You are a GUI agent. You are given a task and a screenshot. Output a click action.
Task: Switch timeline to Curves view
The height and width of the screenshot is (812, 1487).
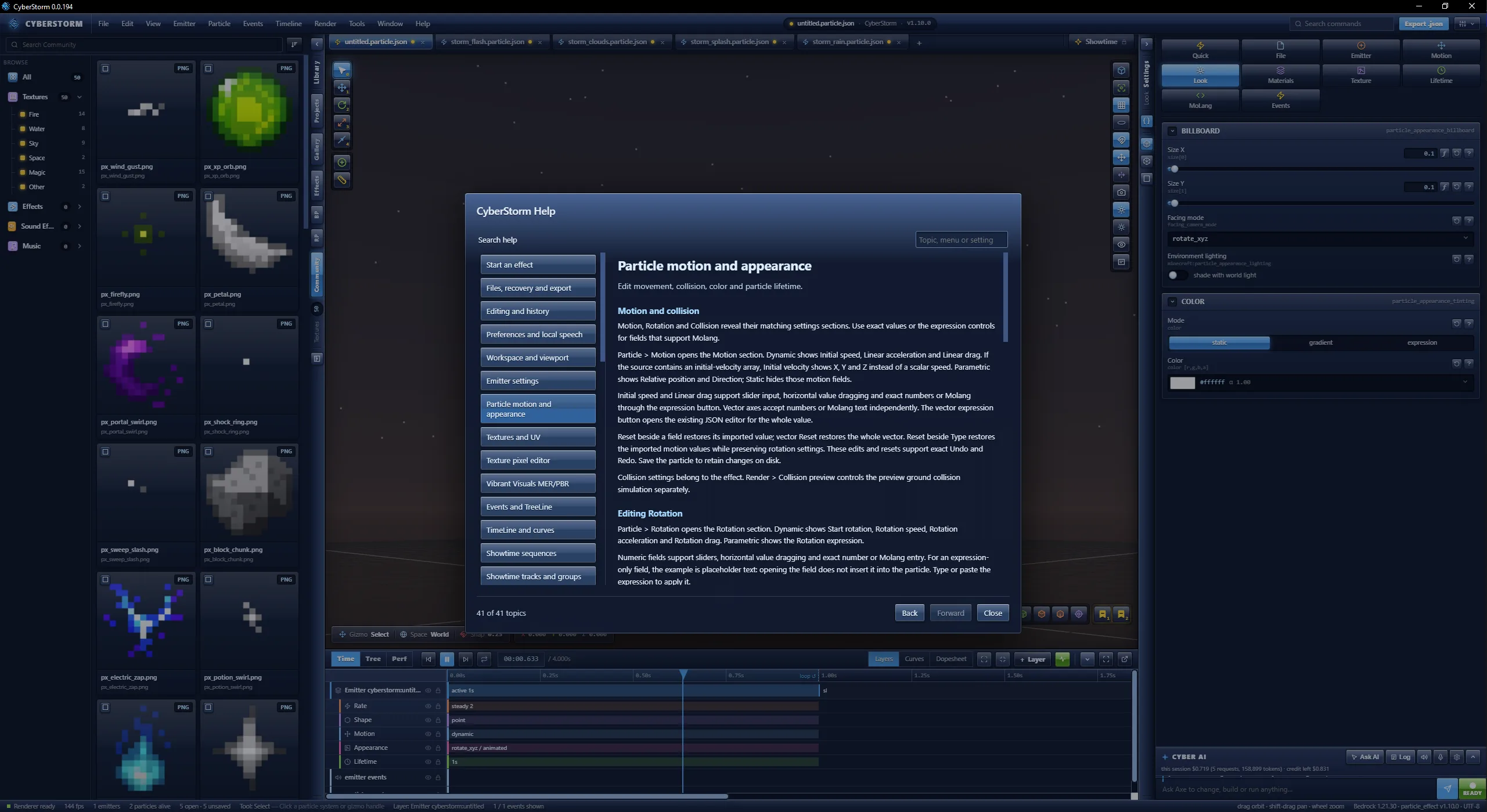point(914,659)
